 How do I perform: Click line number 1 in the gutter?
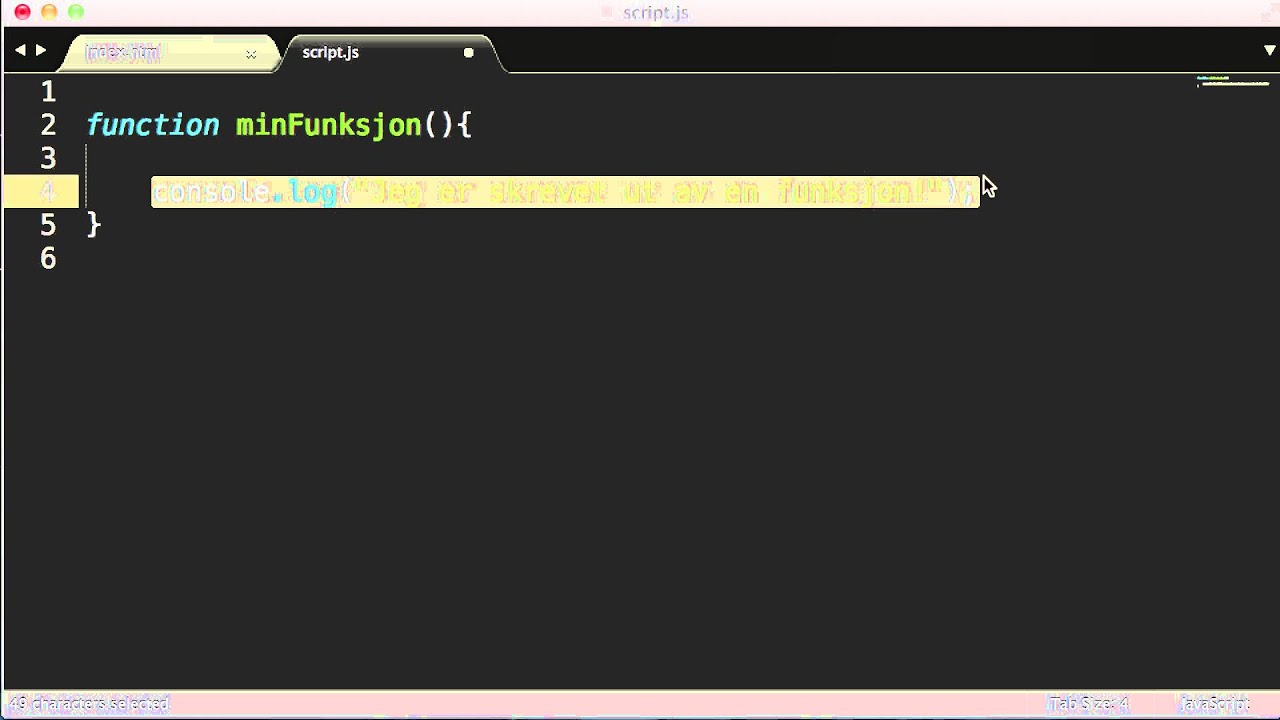48,92
